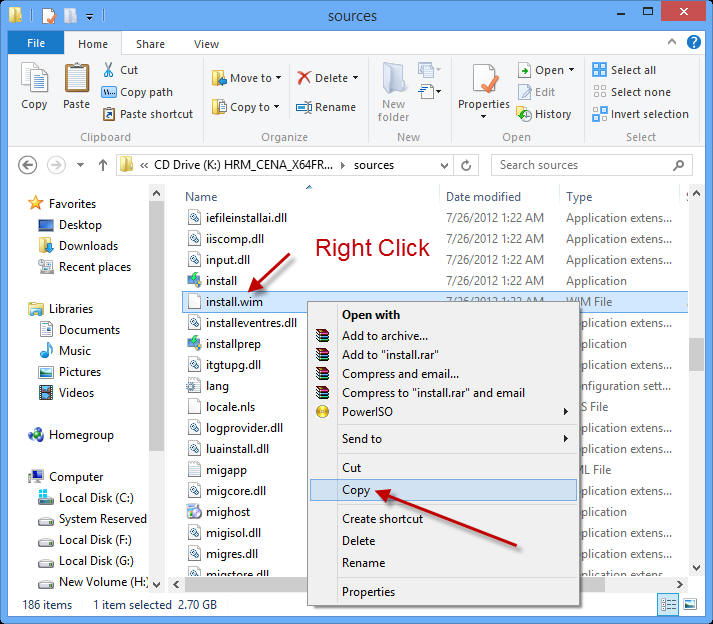The image size is (713, 624).
Task: Click Copy path in the ribbon
Action: (x=137, y=92)
